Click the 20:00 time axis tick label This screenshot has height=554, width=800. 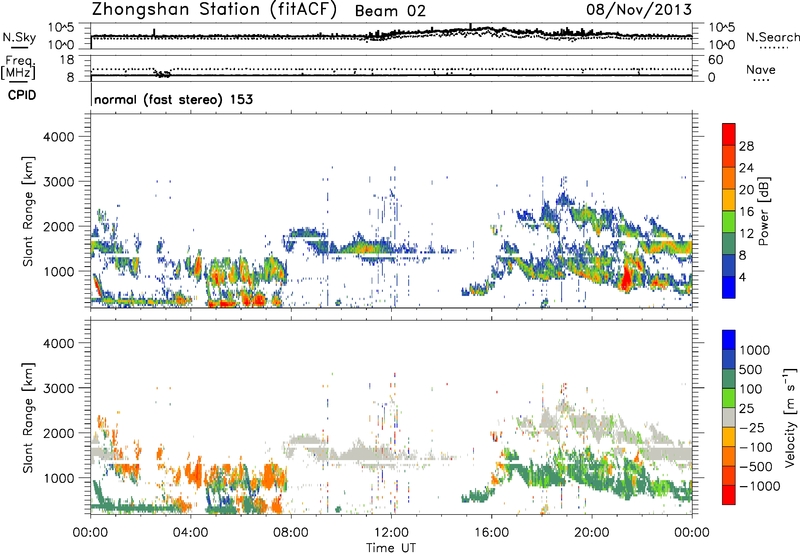(x=591, y=533)
